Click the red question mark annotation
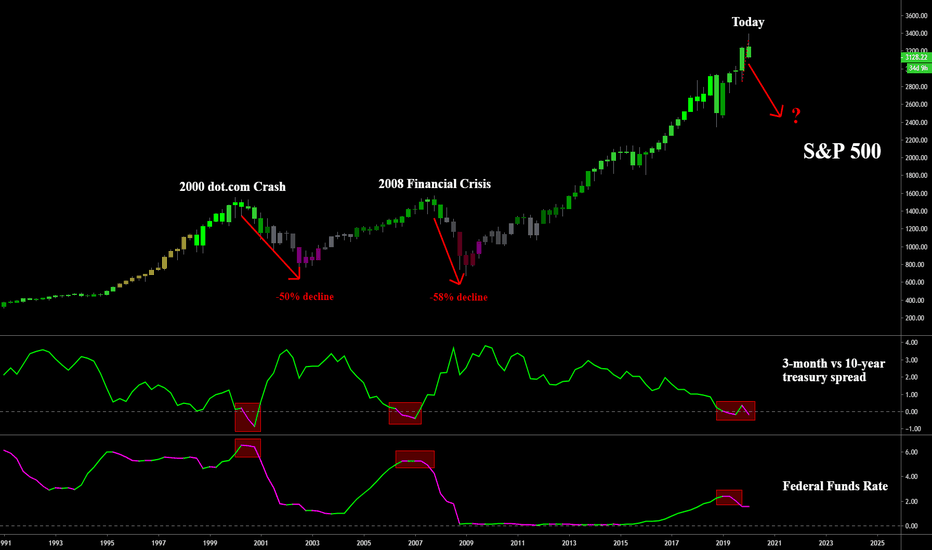The height and width of the screenshot is (550, 932). pyautogui.click(x=796, y=115)
